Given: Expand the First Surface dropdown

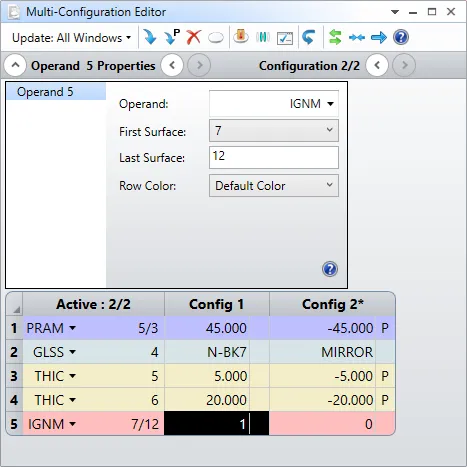Looking at the screenshot, I should tap(274, 130).
